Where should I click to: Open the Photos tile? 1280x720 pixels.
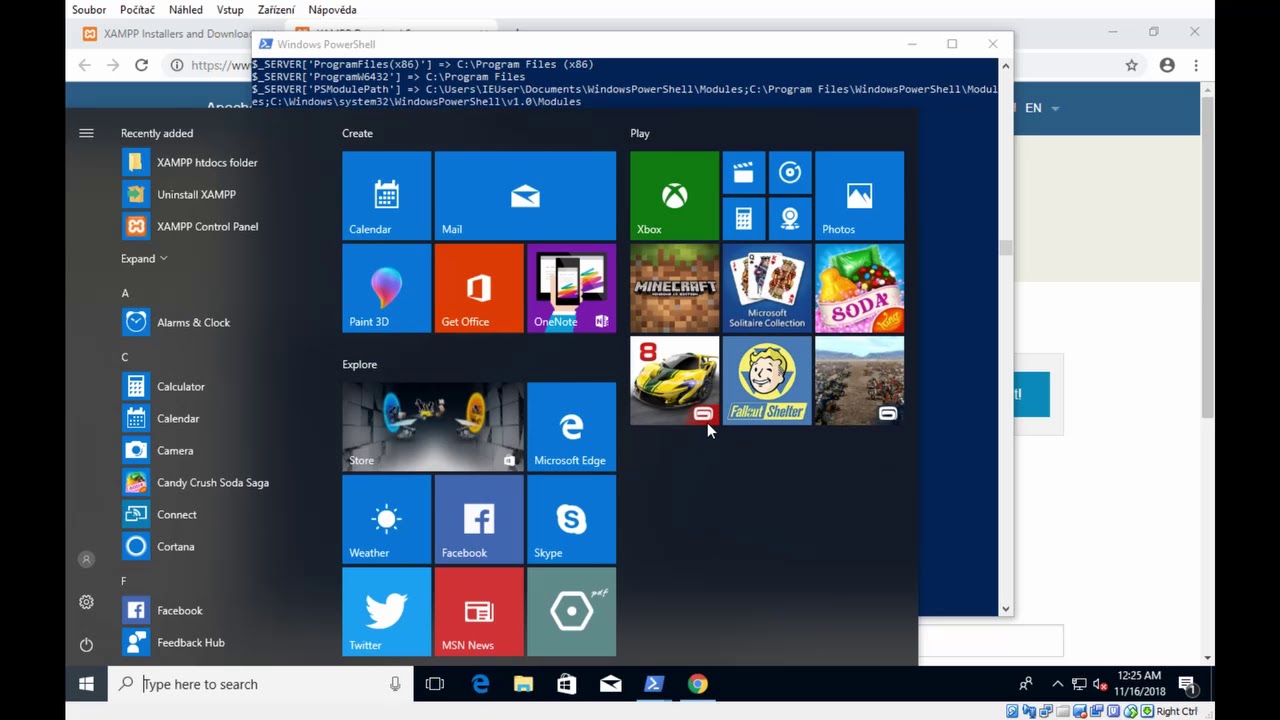[859, 195]
